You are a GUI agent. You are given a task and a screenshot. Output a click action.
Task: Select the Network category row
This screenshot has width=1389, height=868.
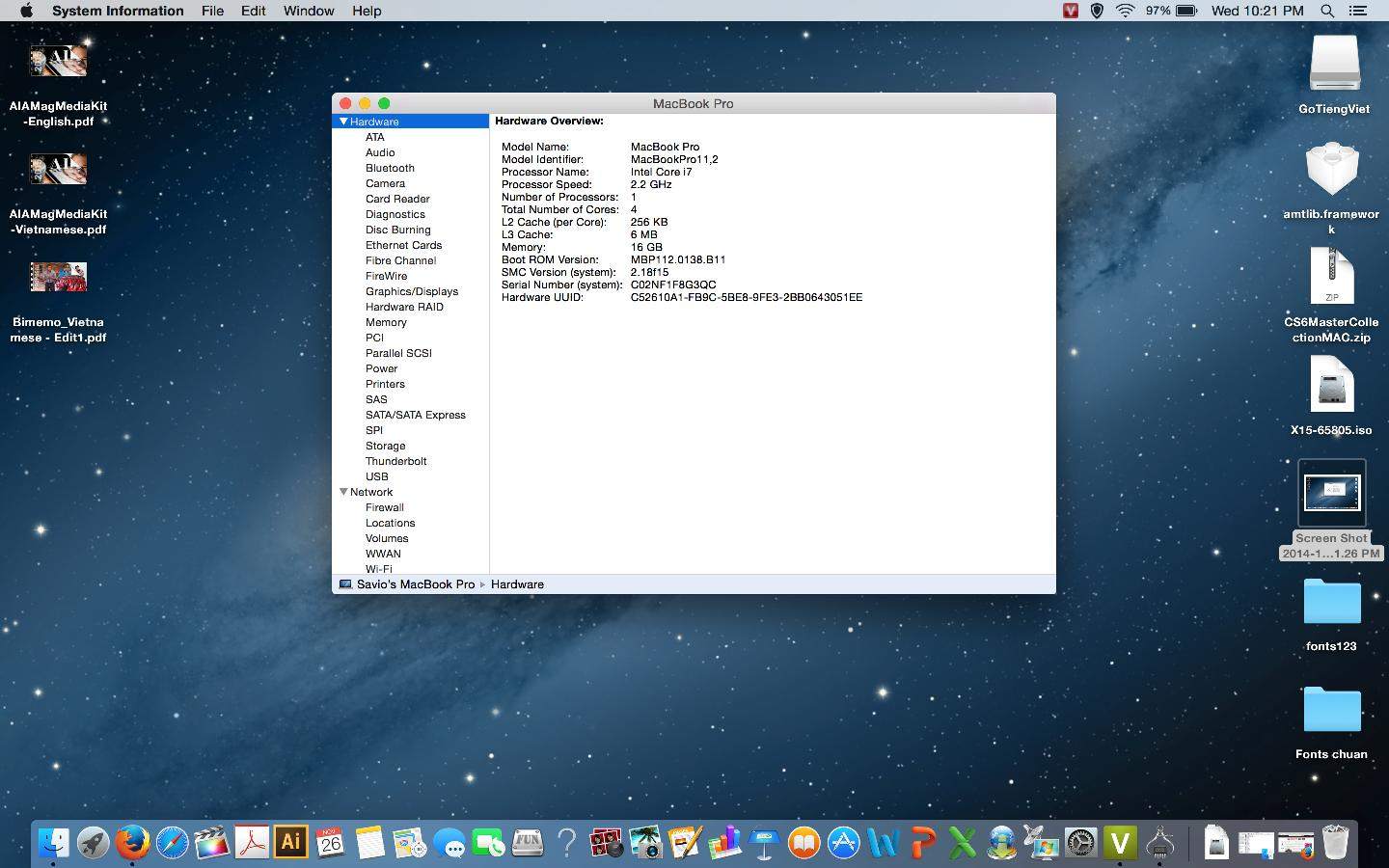(410, 492)
